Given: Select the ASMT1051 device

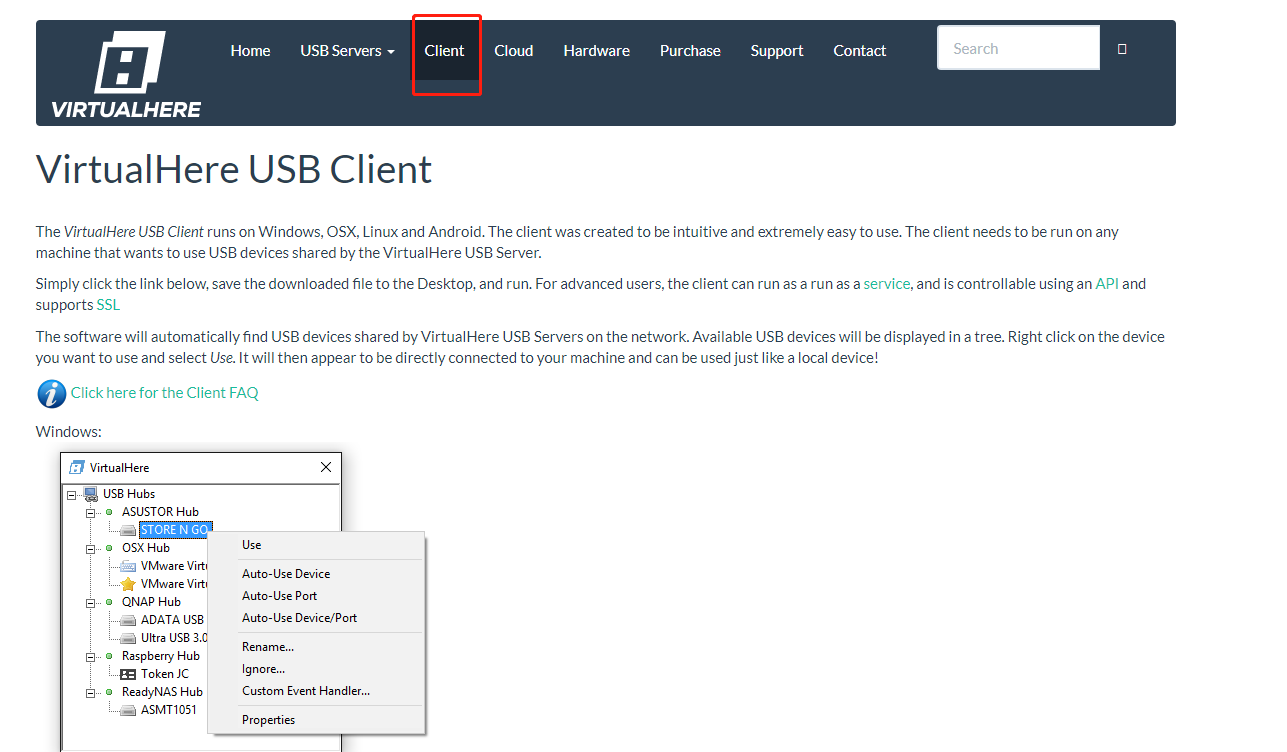Looking at the screenshot, I should tap(169, 710).
